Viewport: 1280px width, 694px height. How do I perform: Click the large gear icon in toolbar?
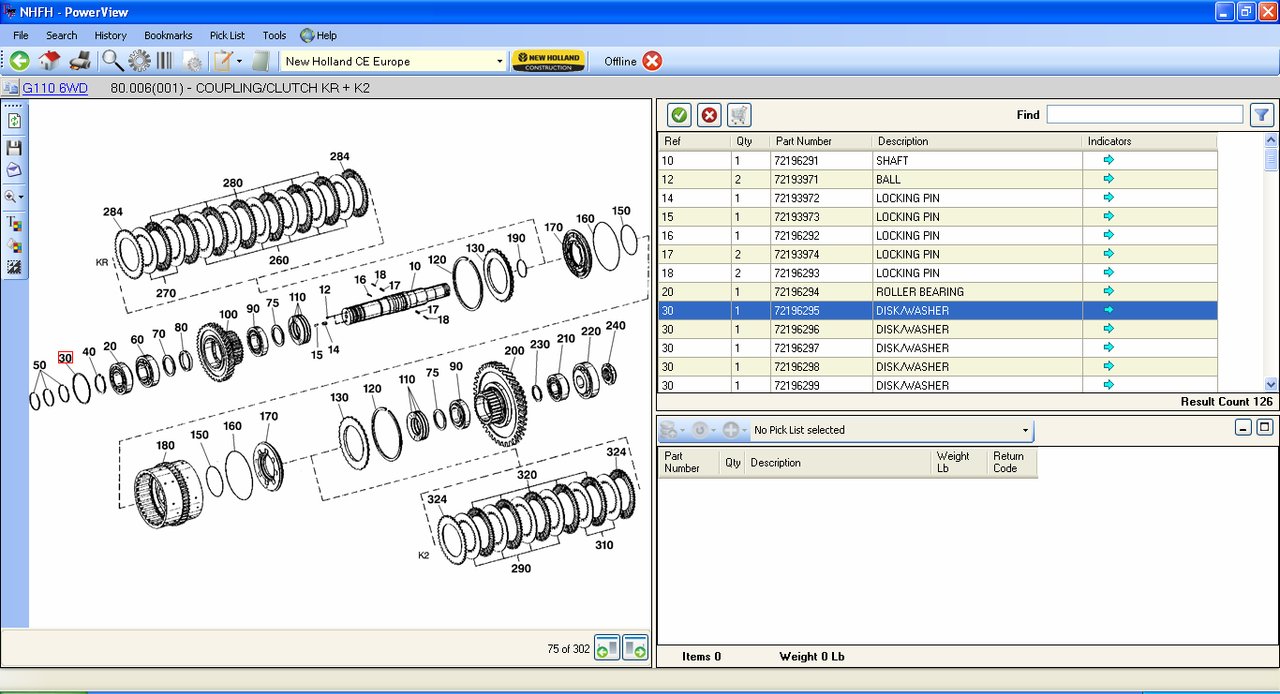[139, 61]
